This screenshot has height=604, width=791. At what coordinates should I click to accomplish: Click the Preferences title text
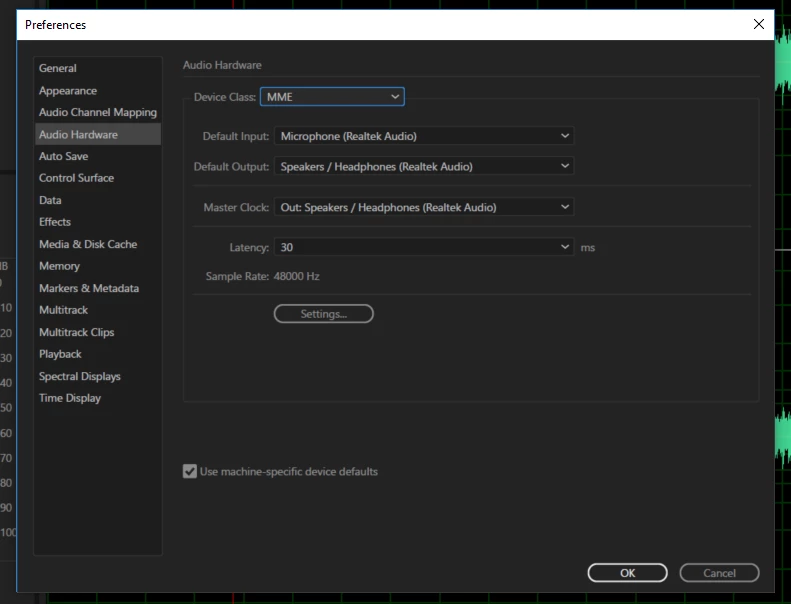coord(55,25)
